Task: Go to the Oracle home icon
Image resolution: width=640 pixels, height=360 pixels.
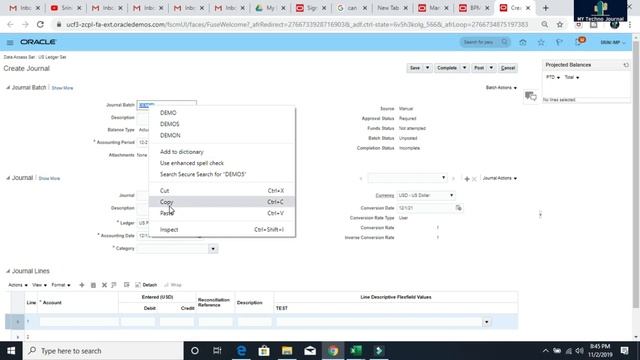Action: point(523,42)
